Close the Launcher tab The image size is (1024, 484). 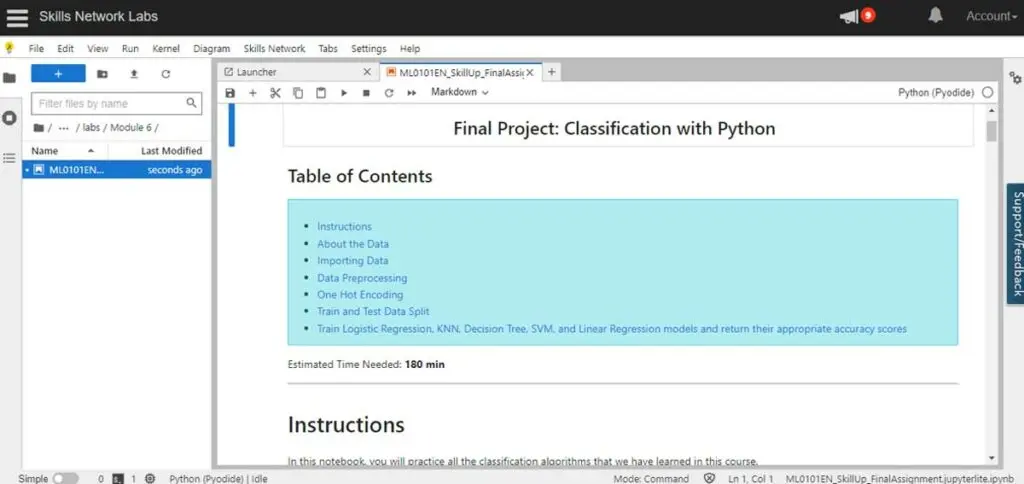(367, 72)
